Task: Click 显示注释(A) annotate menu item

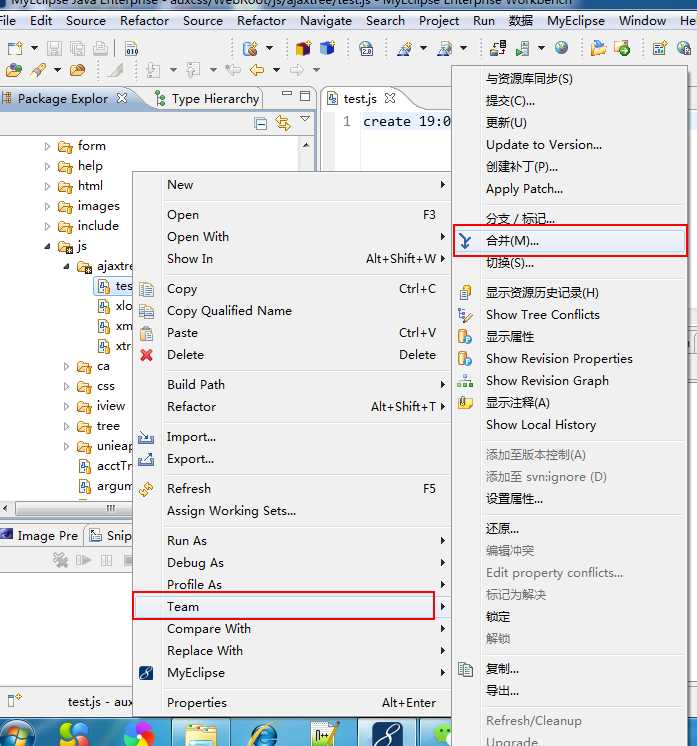Action: click(570, 403)
